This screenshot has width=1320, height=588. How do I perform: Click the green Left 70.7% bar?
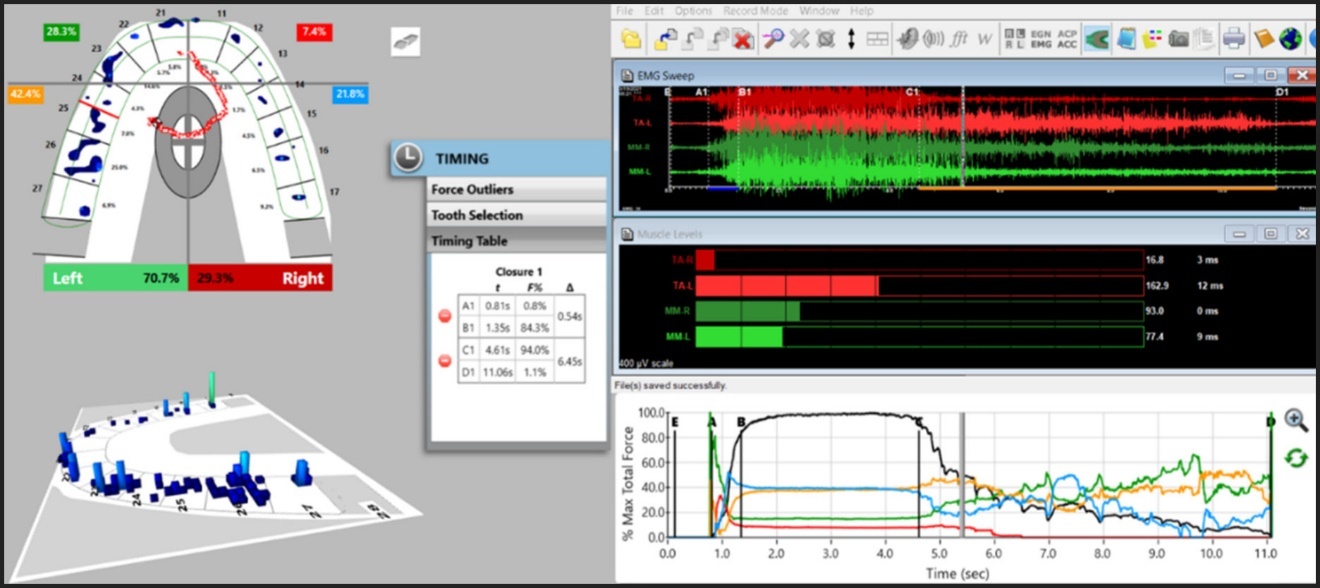point(116,278)
